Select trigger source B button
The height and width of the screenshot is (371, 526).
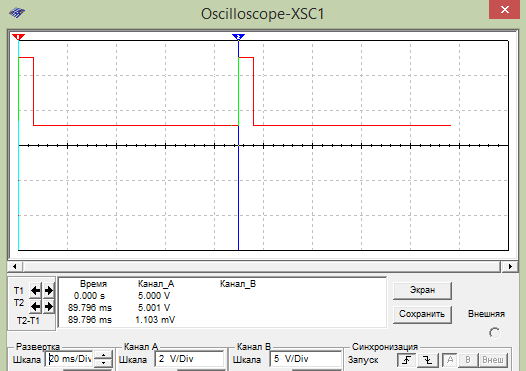[468, 360]
